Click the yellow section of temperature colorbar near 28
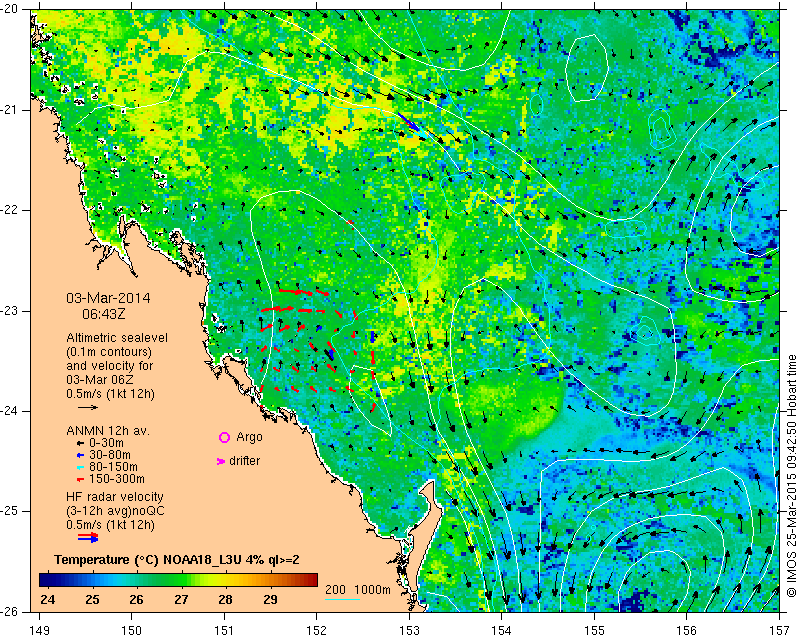The width and height of the screenshot is (800, 640). coord(224,580)
